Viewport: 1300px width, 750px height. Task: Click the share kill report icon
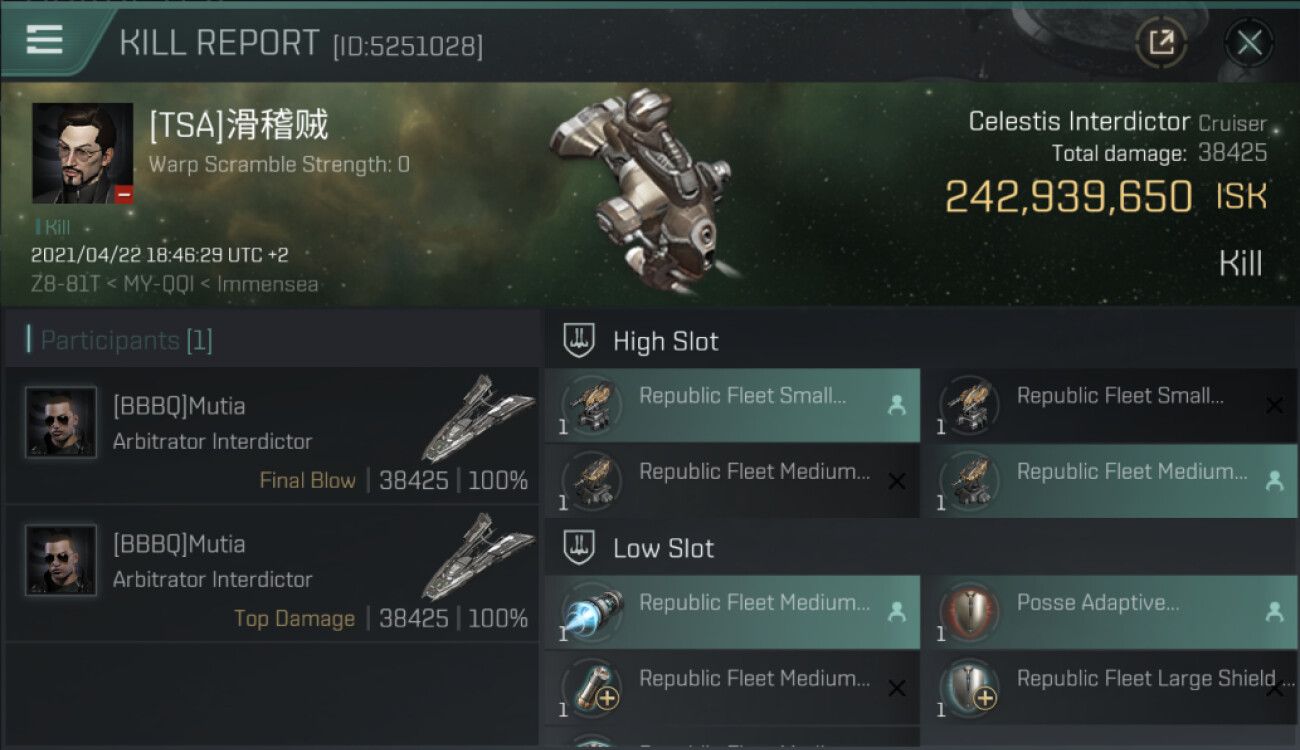click(1161, 42)
